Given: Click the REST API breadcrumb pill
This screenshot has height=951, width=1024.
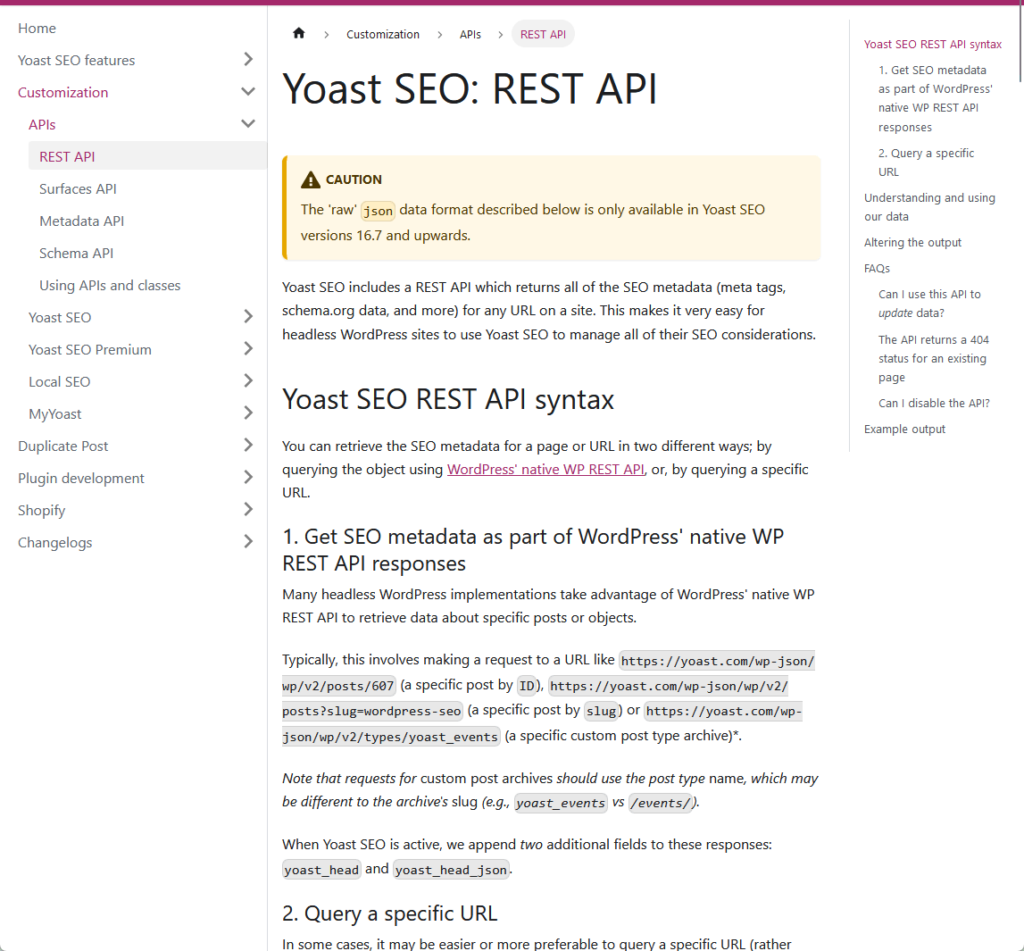Looking at the screenshot, I should point(543,34).
